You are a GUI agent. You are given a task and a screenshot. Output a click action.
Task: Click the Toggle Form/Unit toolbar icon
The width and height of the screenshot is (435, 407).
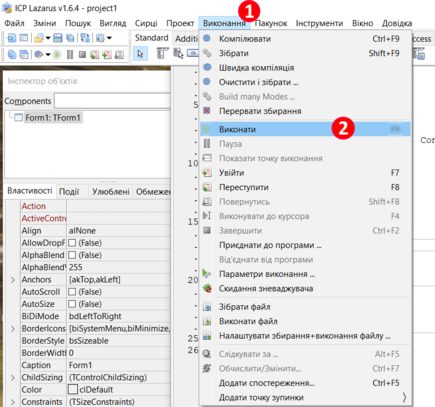pyautogui.click(x=85, y=38)
